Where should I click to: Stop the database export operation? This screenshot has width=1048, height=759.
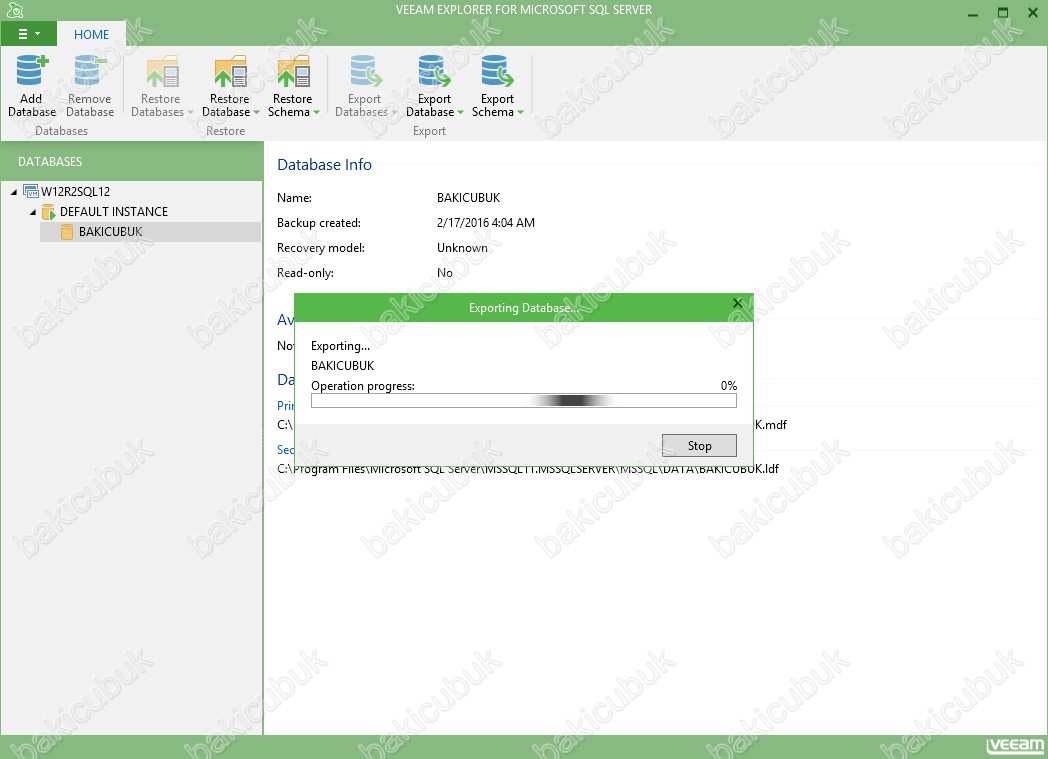click(x=699, y=446)
